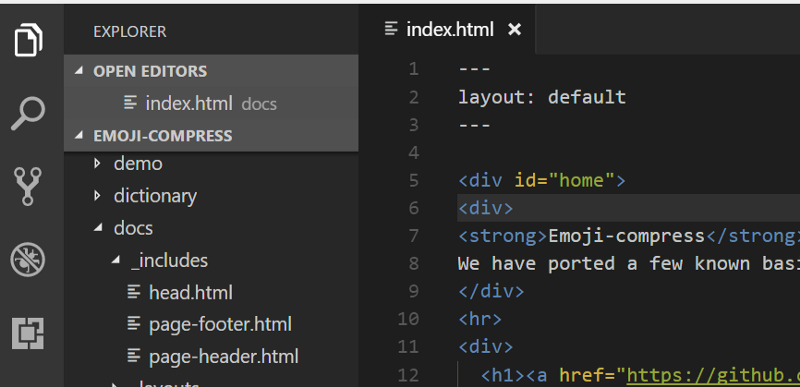The height and width of the screenshot is (387, 800).
Task: Click the closing </div> on line 9
Action: [491, 291]
